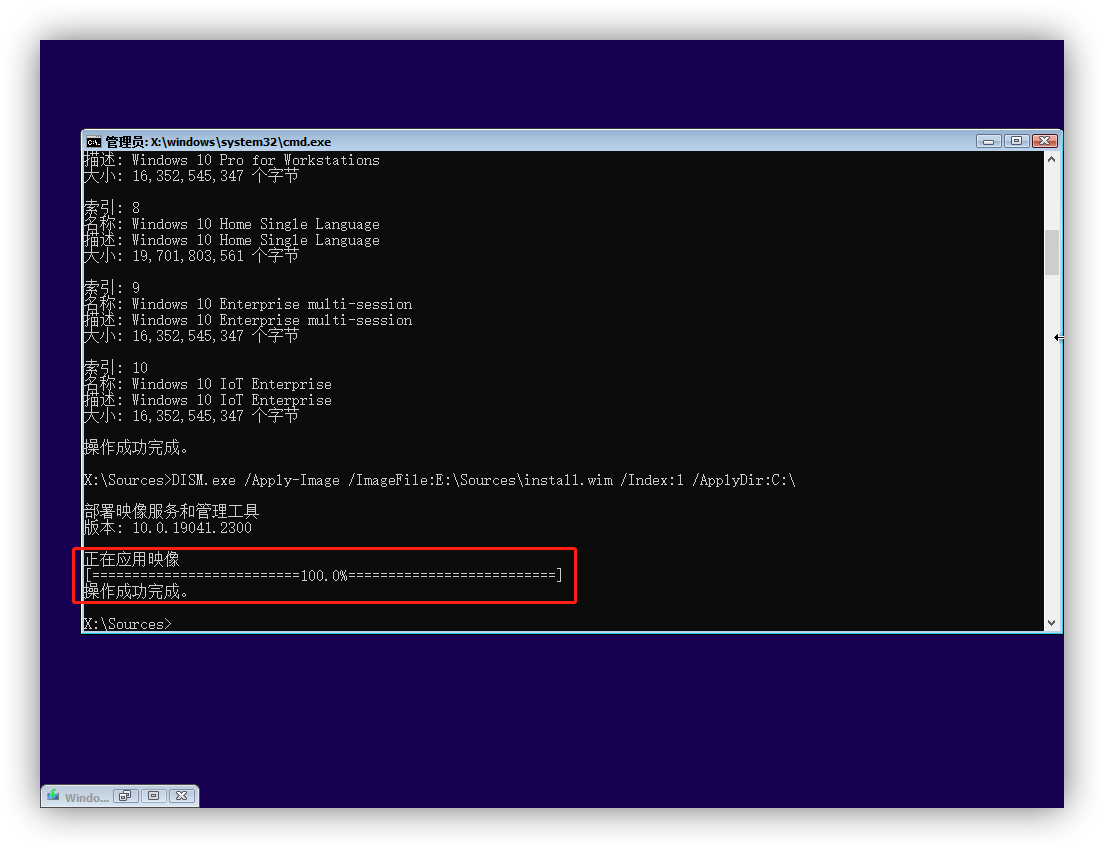Image resolution: width=1104 pixels, height=848 pixels.
Task: Click 操作成功完成。 above the DISM command
Action: (136, 448)
